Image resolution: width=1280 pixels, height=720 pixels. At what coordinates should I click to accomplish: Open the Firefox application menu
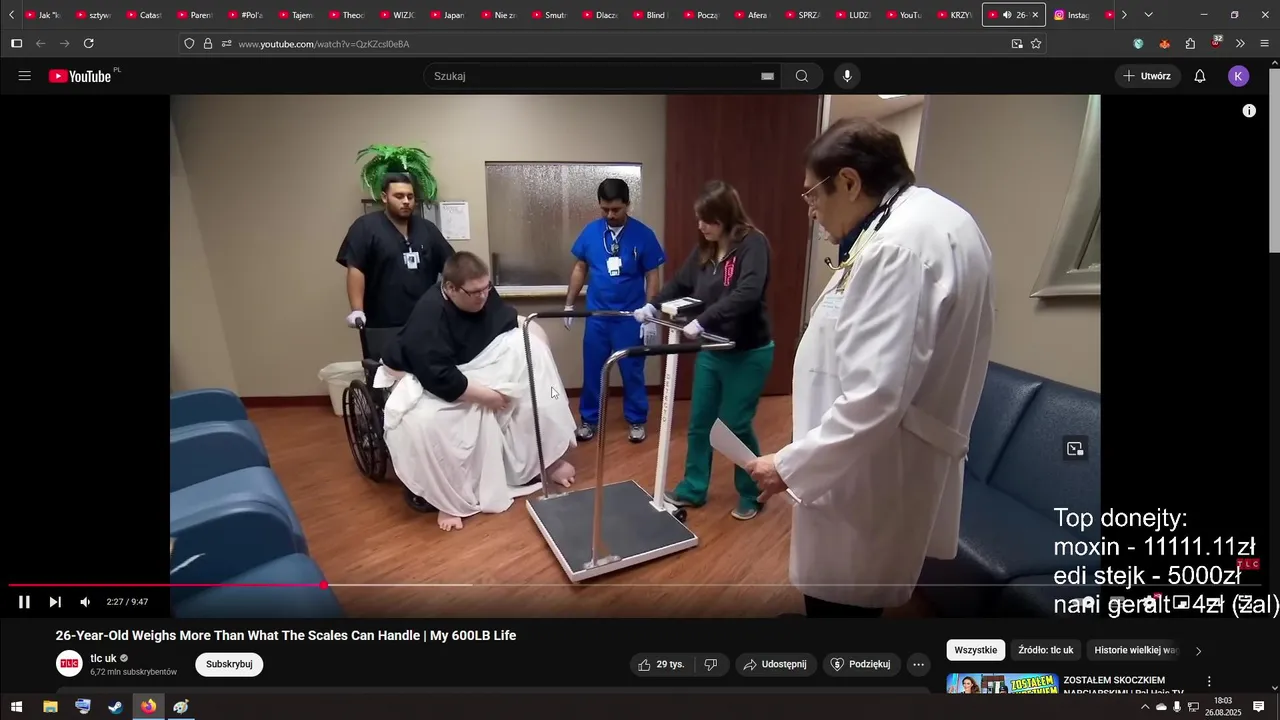coord(1264,44)
